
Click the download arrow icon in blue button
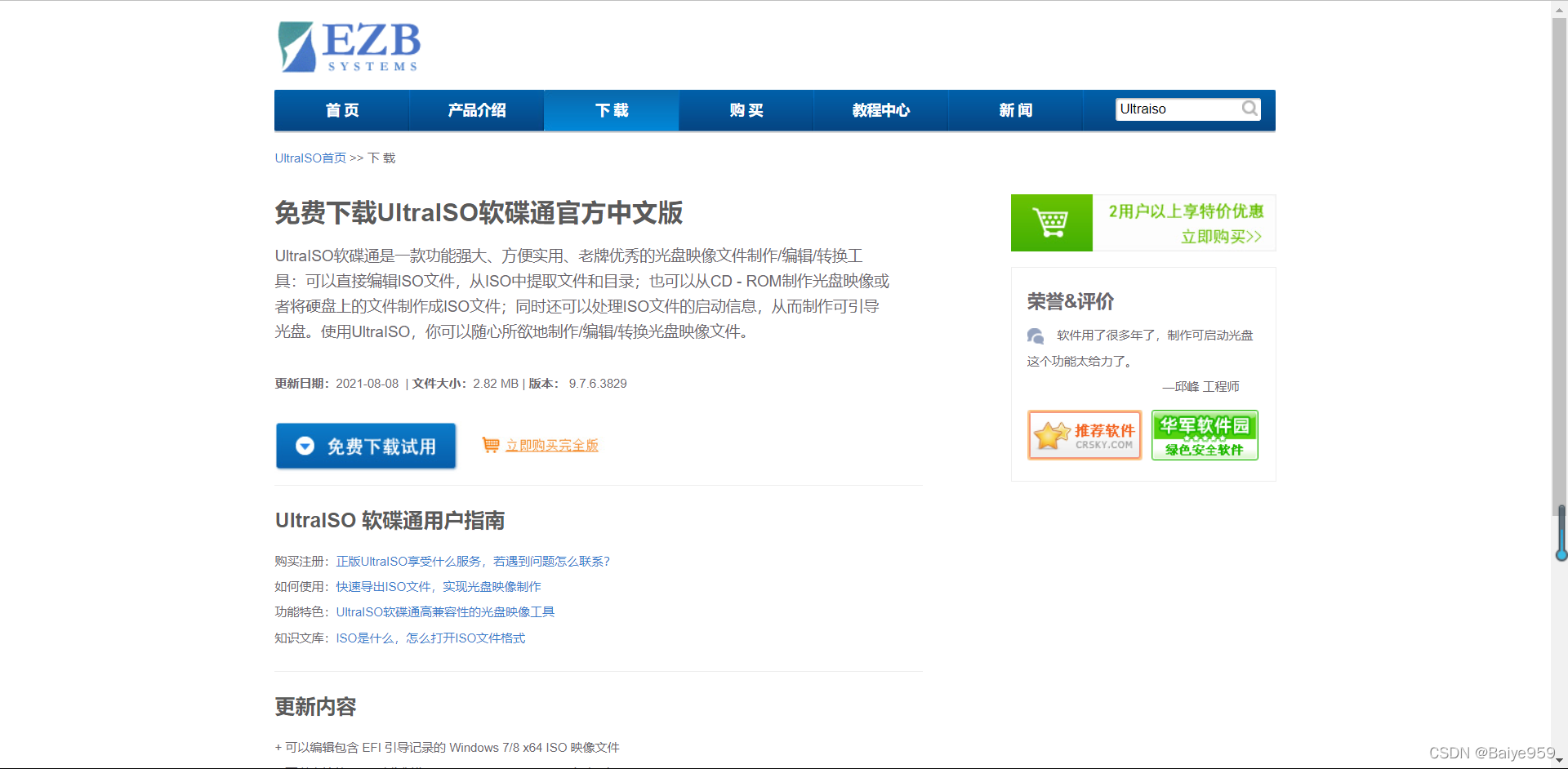tap(305, 446)
